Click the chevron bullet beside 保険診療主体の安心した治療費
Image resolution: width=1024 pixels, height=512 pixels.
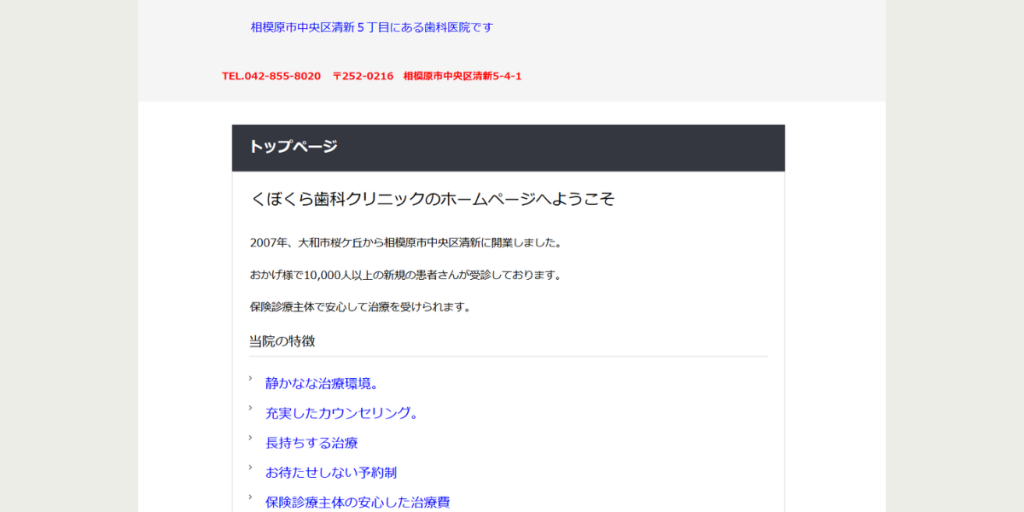[251, 496]
